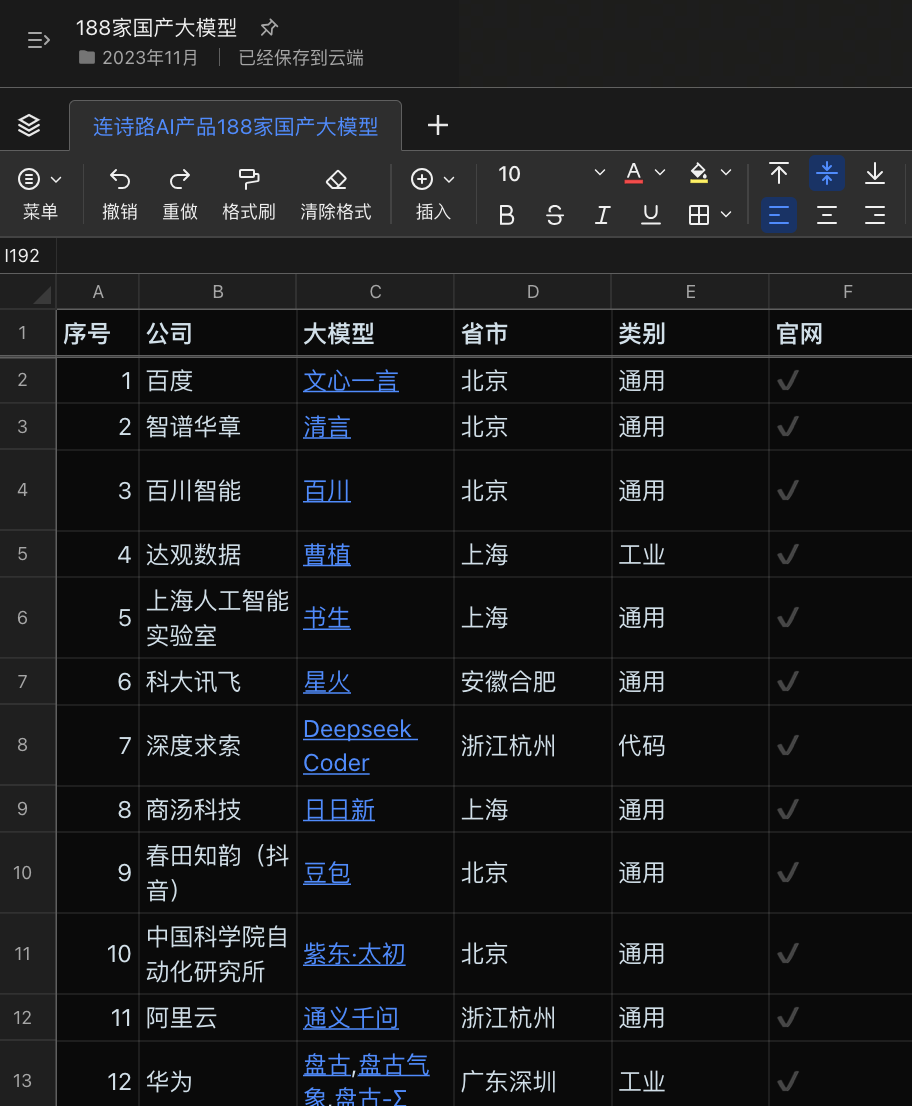The height and width of the screenshot is (1106, 912).
Task: Expand the 插入 dropdown arrow
Action: (x=449, y=180)
